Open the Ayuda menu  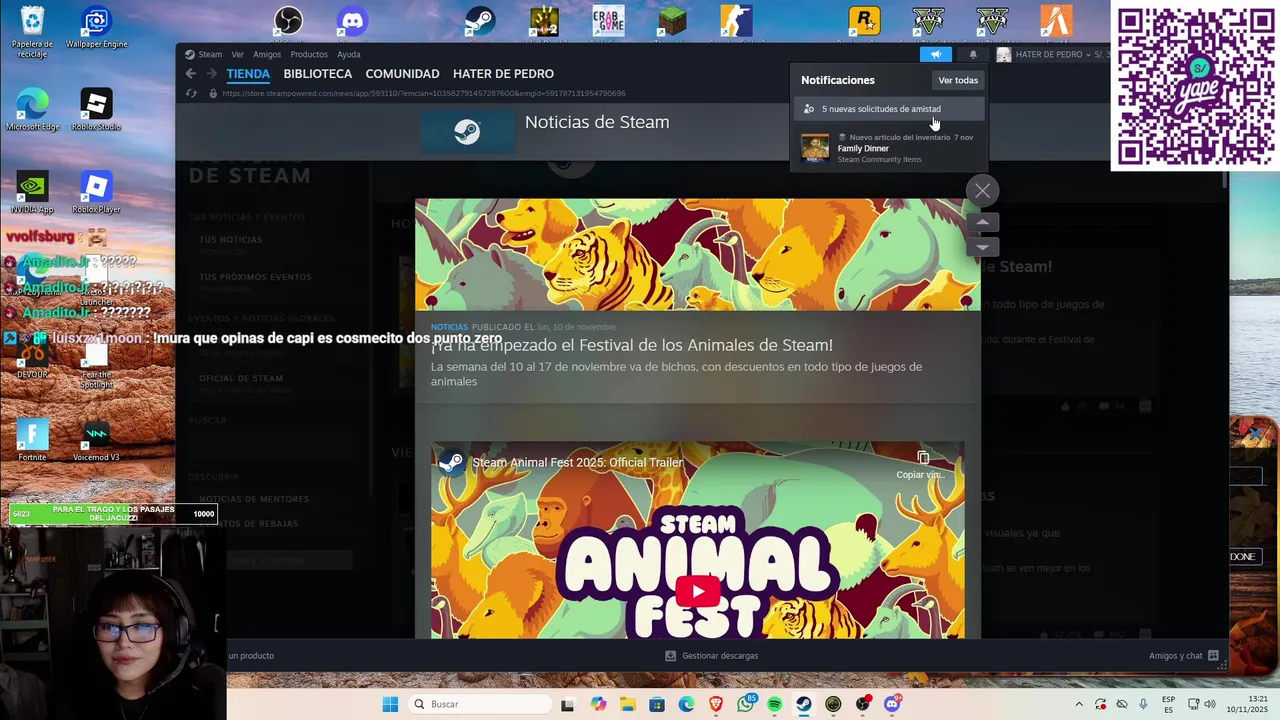[349, 54]
